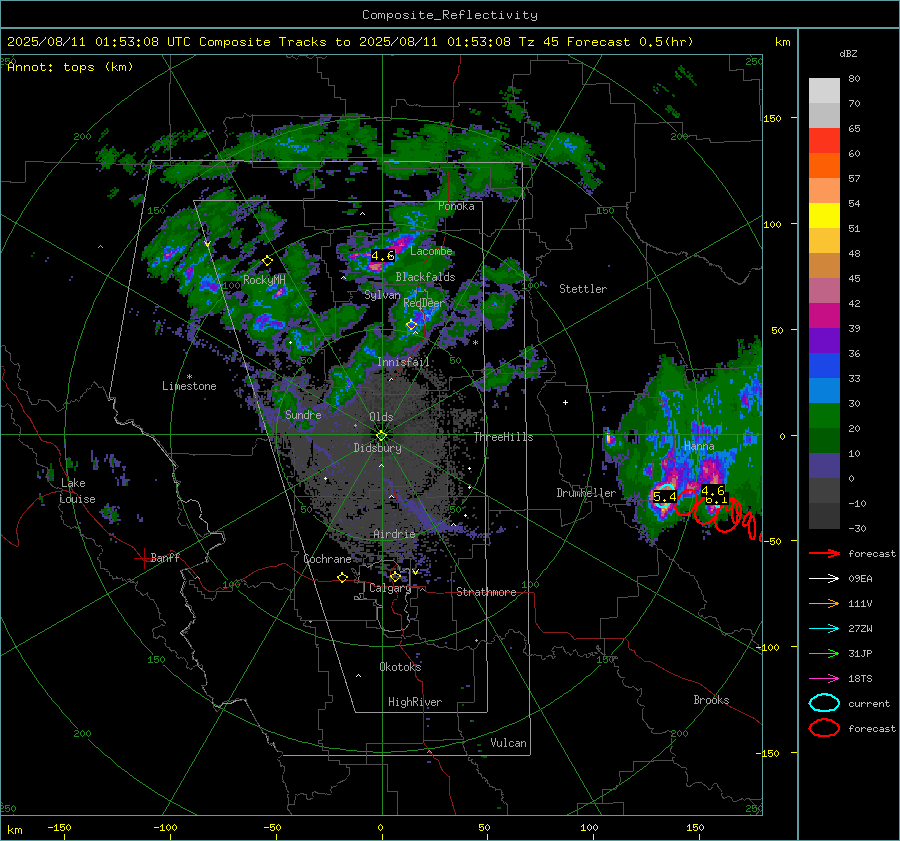Click the red 'forecast' ellipse legend icon
This screenshot has height=841, width=900.
pos(824,728)
